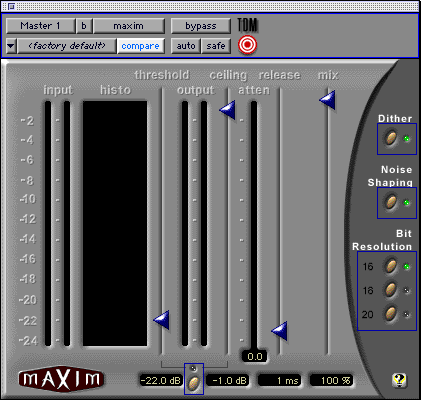Select 20-bit resolution option

tap(391, 314)
